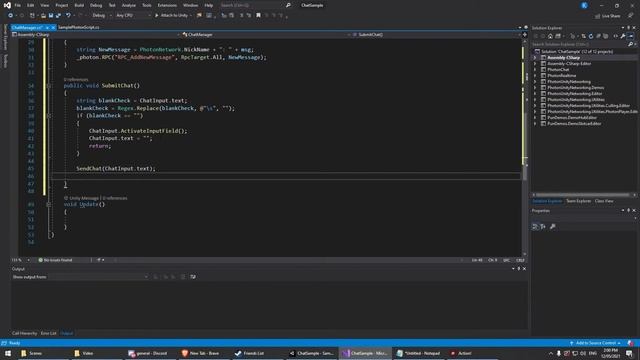This screenshot has height=360, width=640.
Task: Switch to Error List tab
Action: [49, 333]
